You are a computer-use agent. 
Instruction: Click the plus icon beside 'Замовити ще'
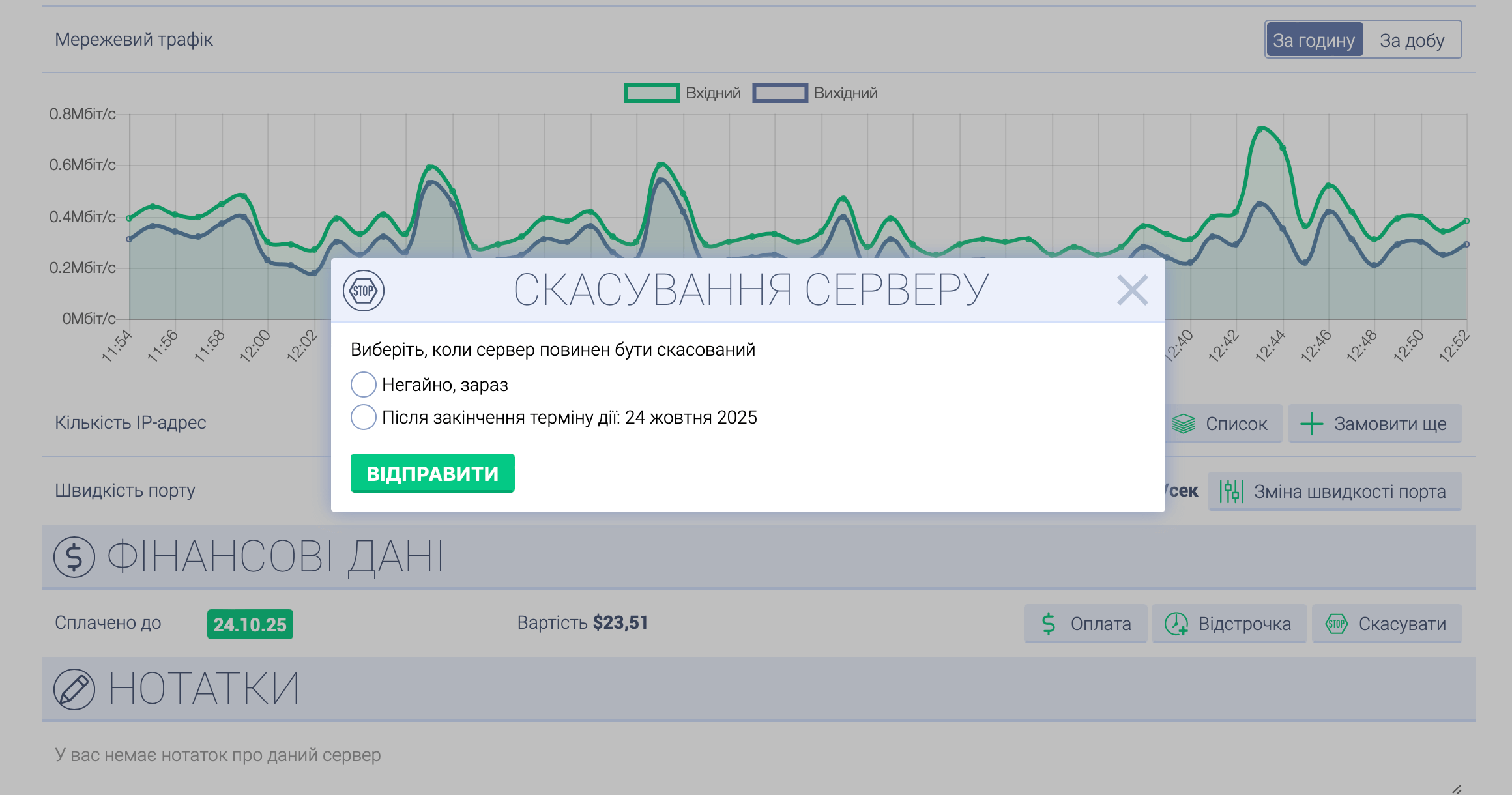coord(1311,424)
